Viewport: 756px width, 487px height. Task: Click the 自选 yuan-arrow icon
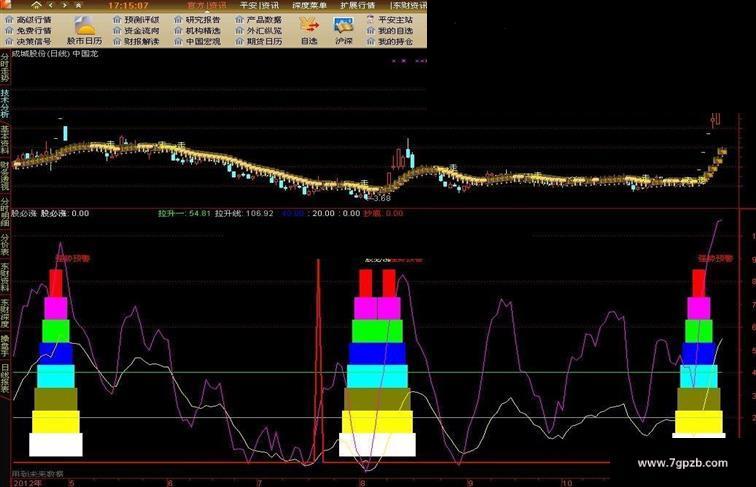pos(309,26)
